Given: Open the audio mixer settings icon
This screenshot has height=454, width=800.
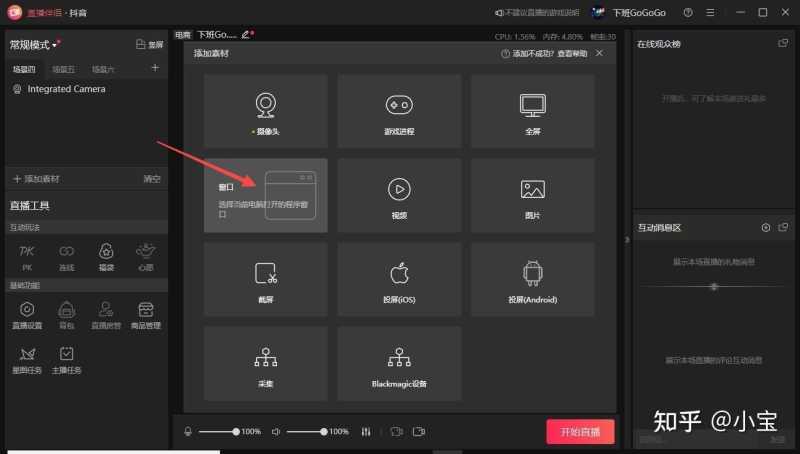Looking at the screenshot, I should pyautogui.click(x=366, y=432).
